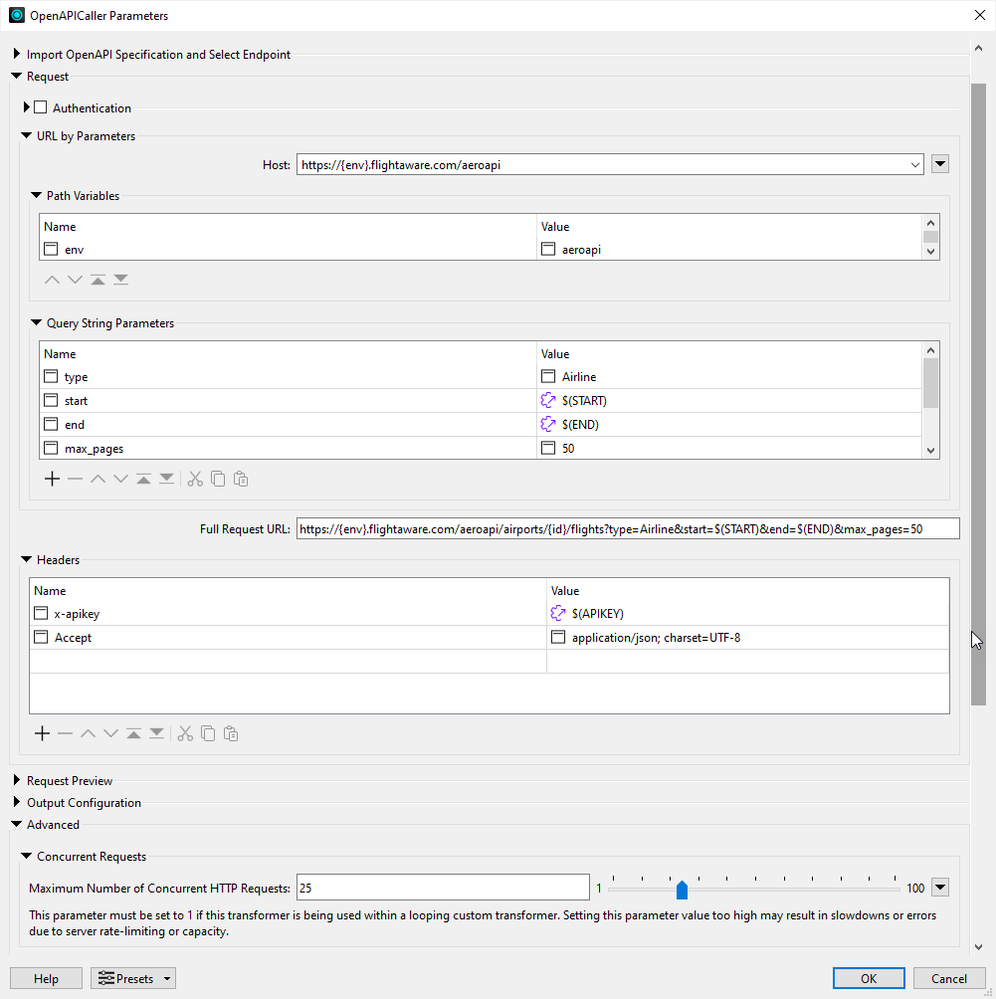Open the Host dropdown list

click(916, 165)
